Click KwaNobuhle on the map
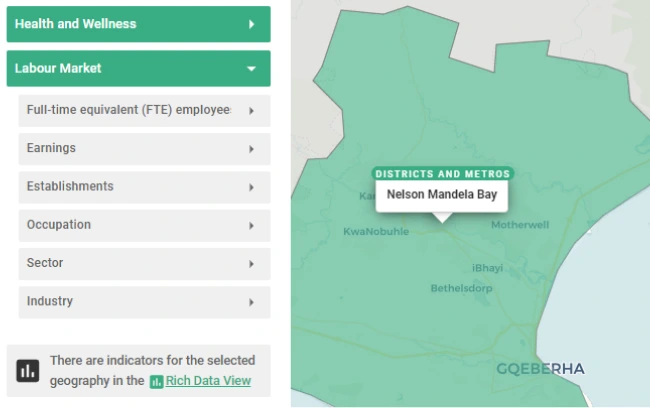Image resolution: width=650 pixels, height=408 pixels. (x=376, y=231)
